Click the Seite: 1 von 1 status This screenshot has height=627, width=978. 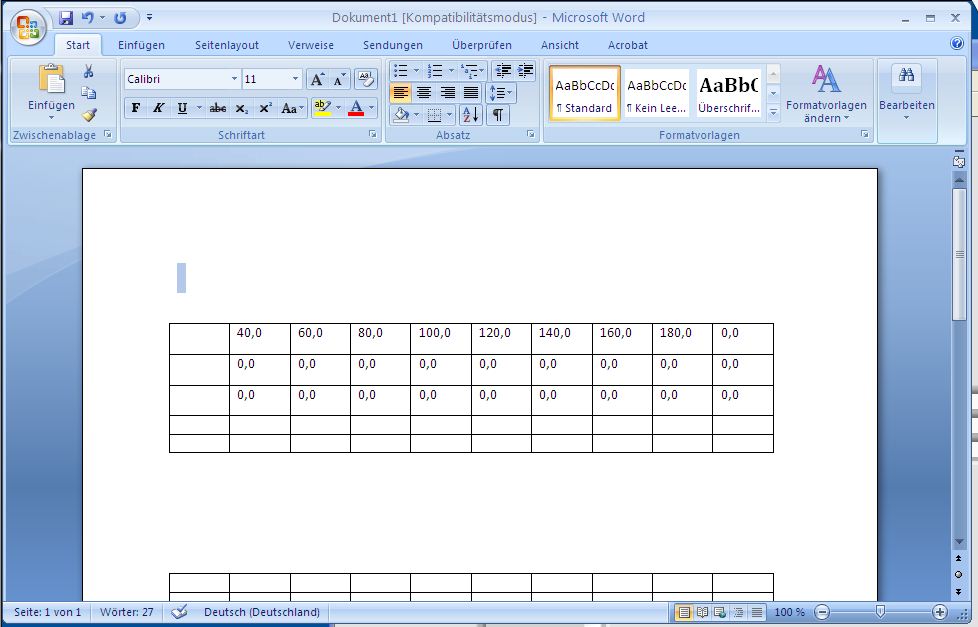point(47,612)
